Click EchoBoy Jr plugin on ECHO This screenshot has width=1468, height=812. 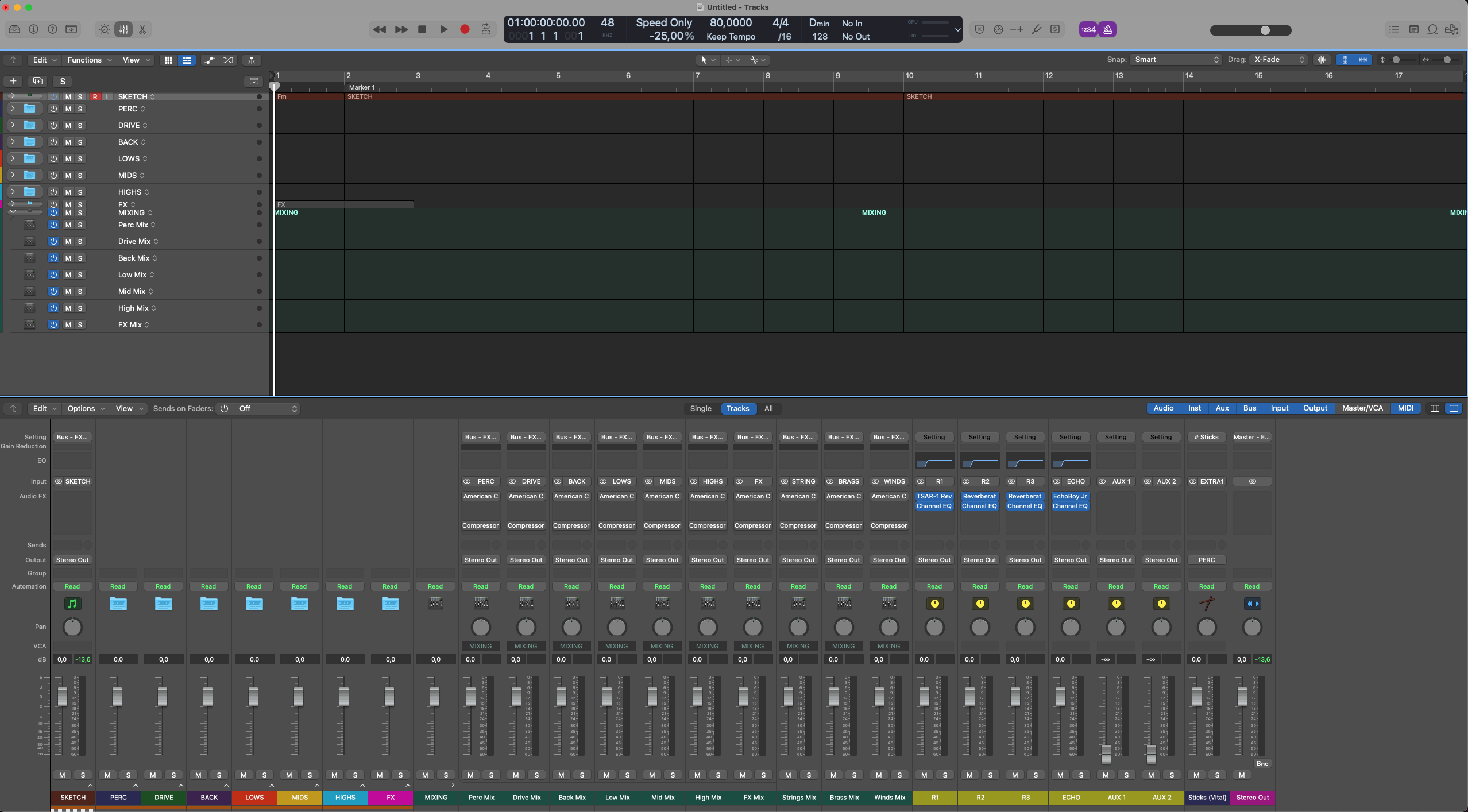click(1070, 496)
